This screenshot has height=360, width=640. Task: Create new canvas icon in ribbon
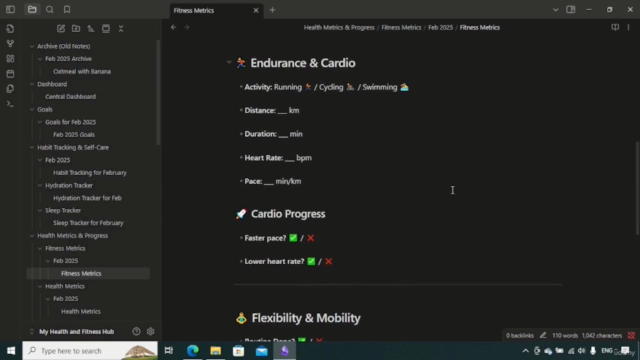pyautogui.click(x=10, y=59)
